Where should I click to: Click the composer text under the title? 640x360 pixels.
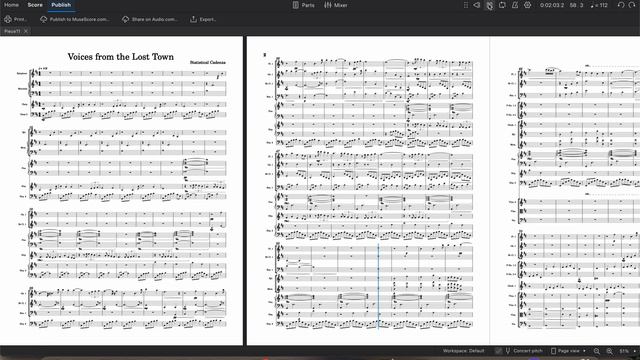coord(207,62)
